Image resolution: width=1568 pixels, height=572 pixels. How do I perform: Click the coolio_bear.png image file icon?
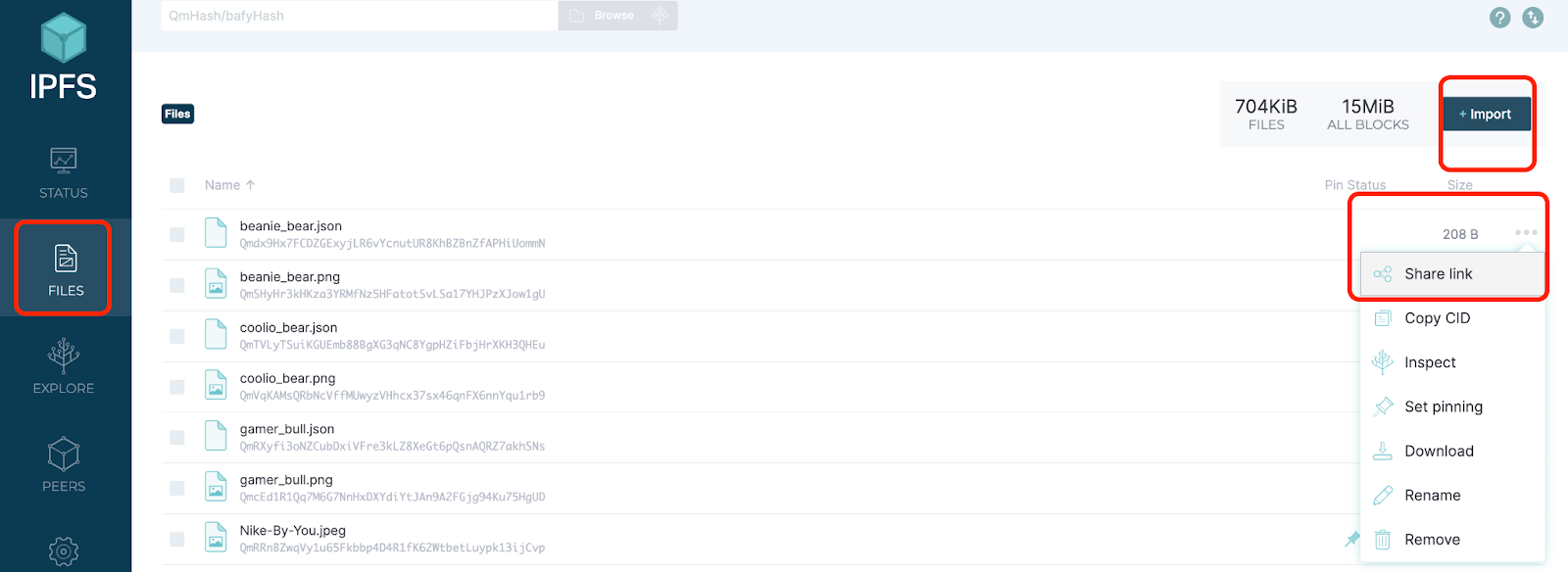point(216,385)
